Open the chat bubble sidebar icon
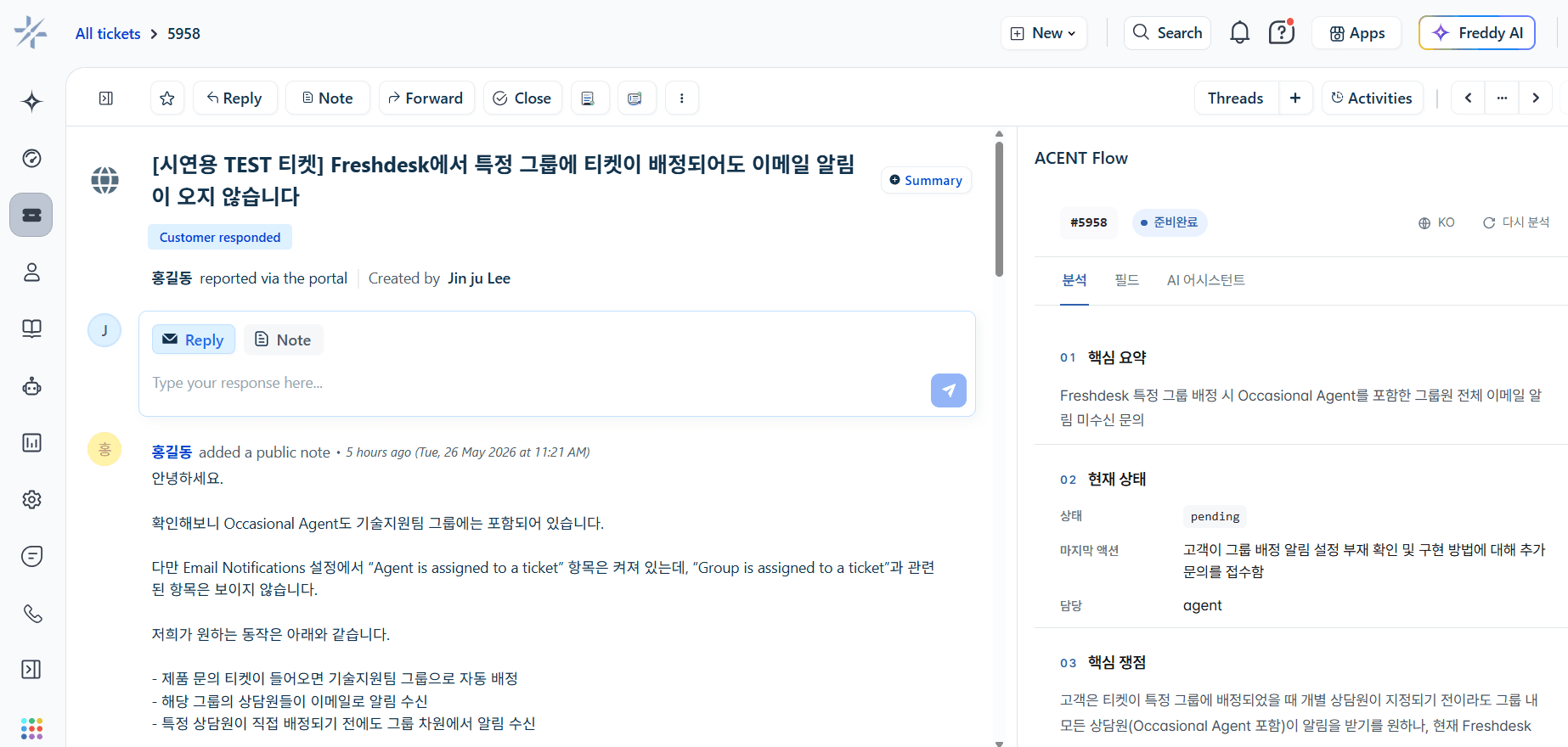1568x747 pixels. [x=31, y=556]
